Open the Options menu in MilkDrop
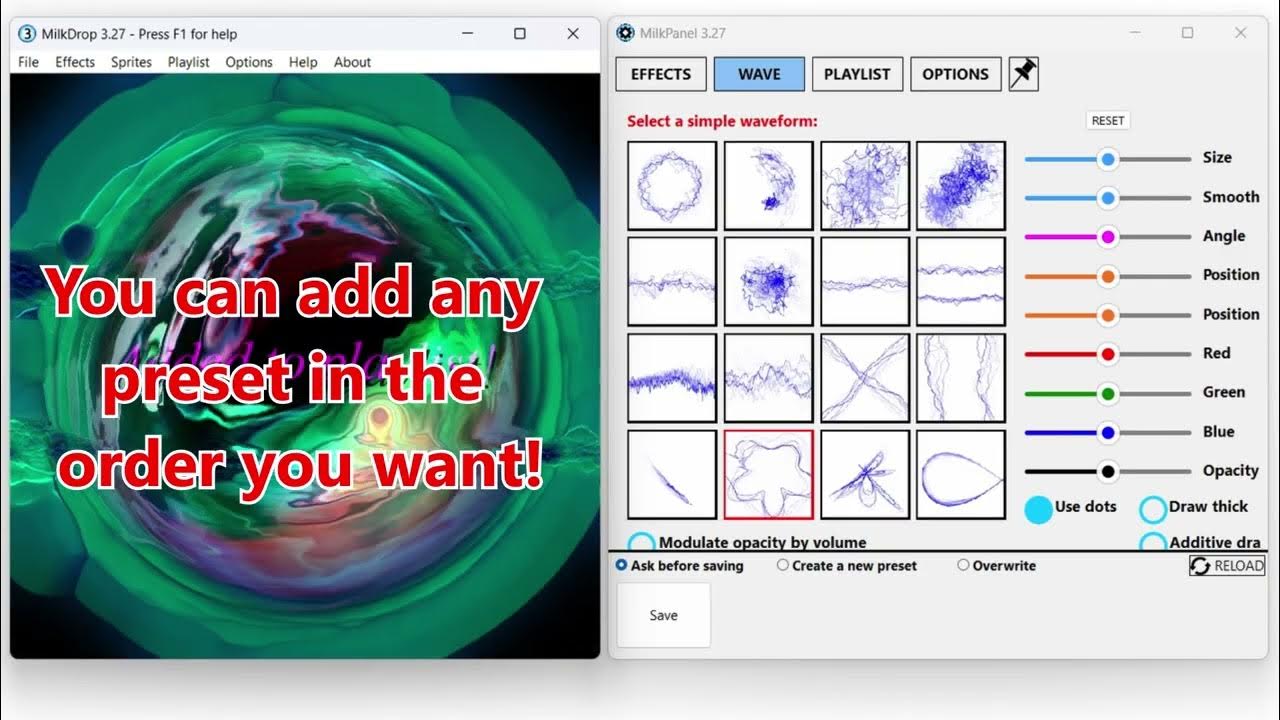This screenshot has height=720, width=1280. pyautogui.click(x=249, y=62)
